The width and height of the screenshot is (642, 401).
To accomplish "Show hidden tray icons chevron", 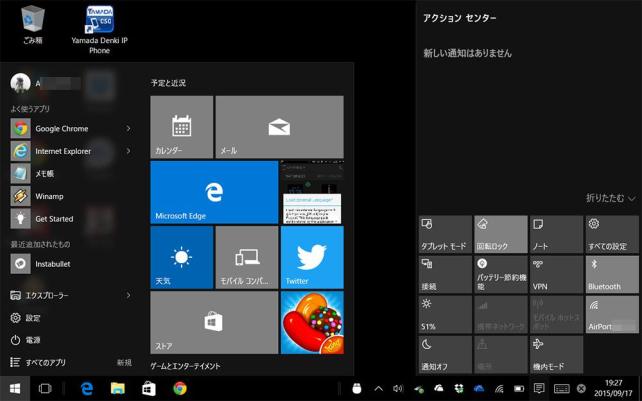I will pyautogui.click(x=379, y=388).
